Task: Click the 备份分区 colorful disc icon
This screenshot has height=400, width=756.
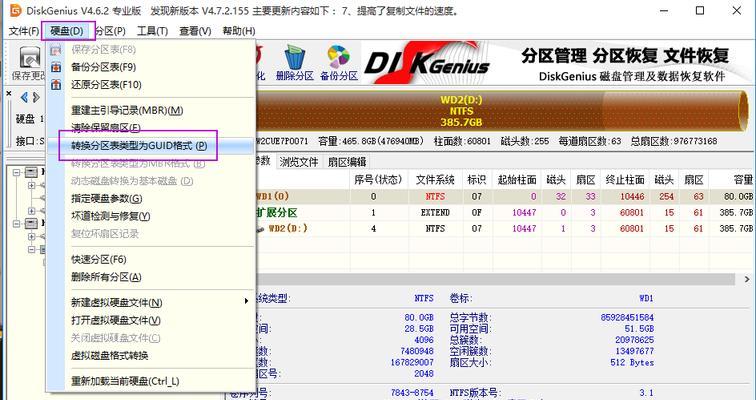Action: click(x=338, y=57)
